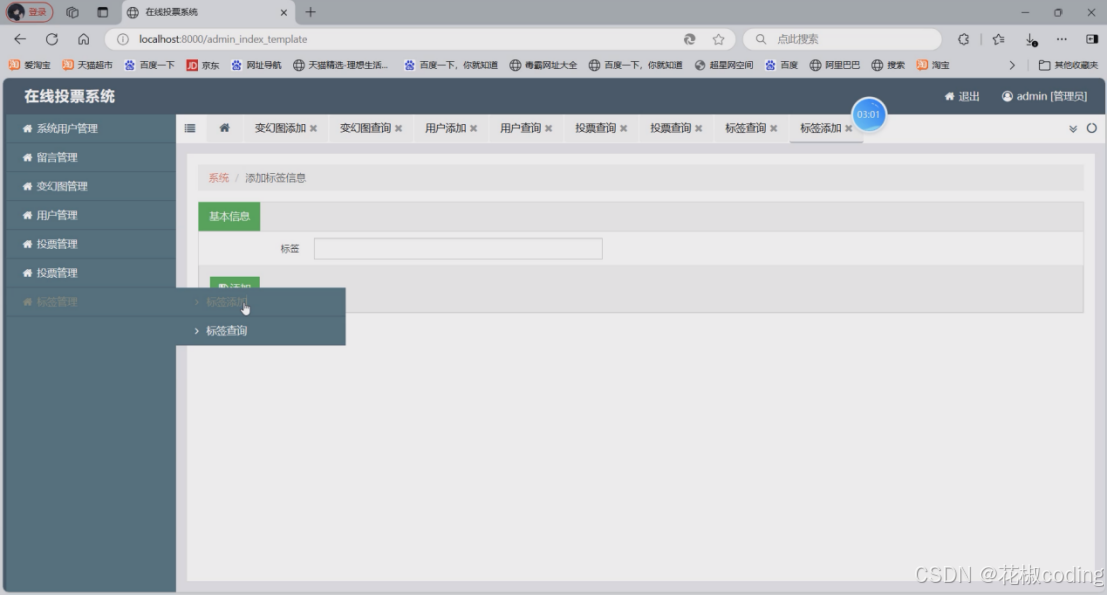
Task: Close the 标签添加 tab
Action: click(849, 129)
